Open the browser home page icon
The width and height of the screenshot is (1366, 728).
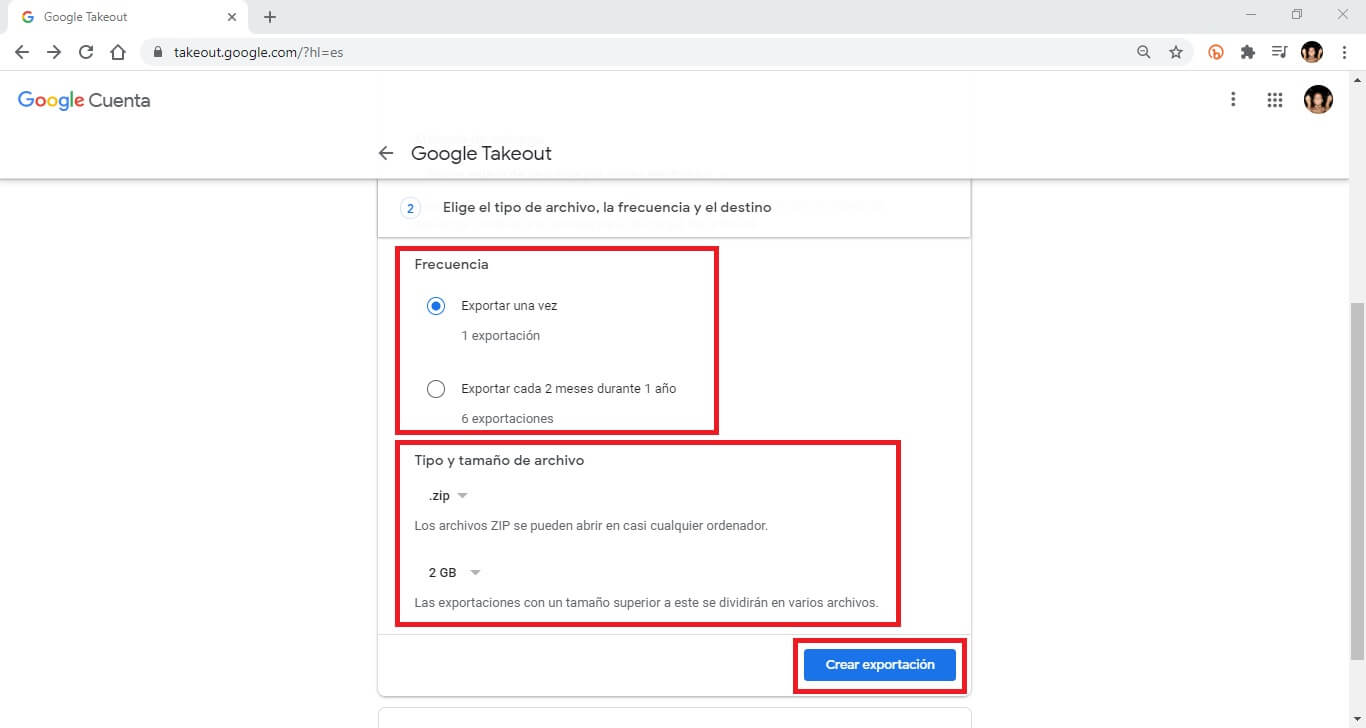pyautogui.click(x=118, y=52)
